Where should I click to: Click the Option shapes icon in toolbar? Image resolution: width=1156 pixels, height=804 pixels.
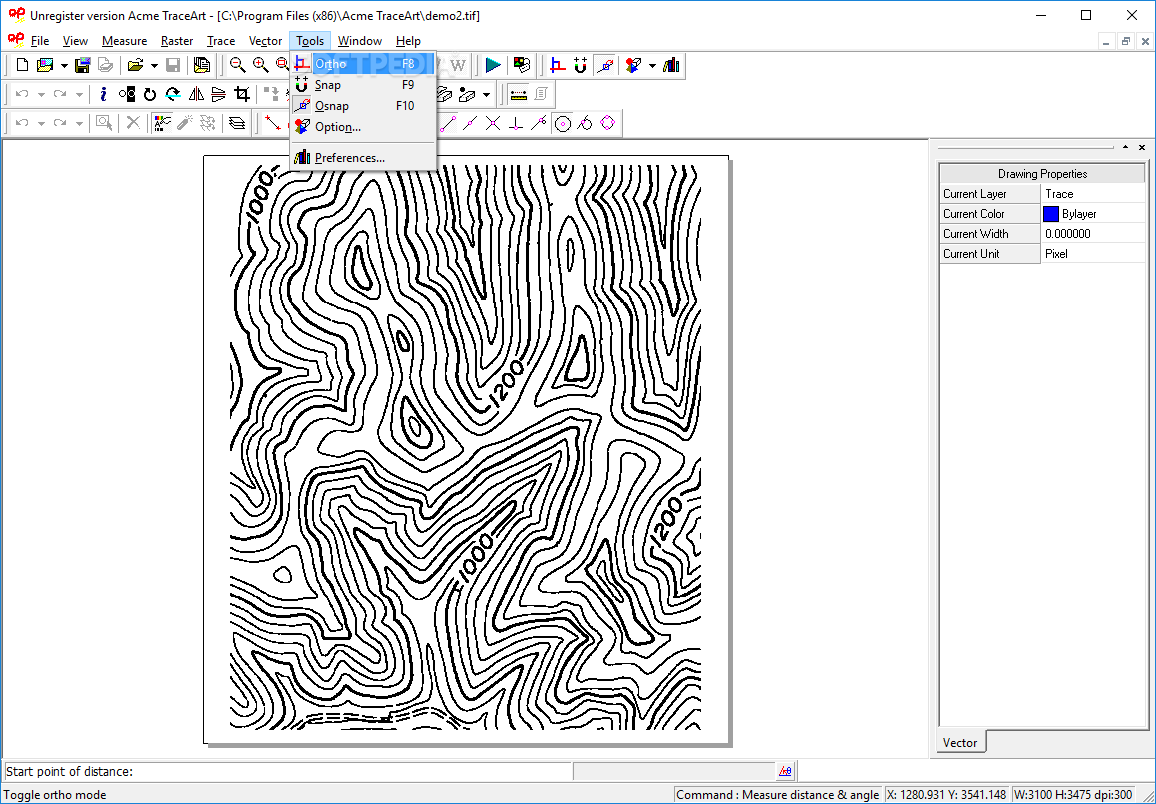click(x=633, y=66)
